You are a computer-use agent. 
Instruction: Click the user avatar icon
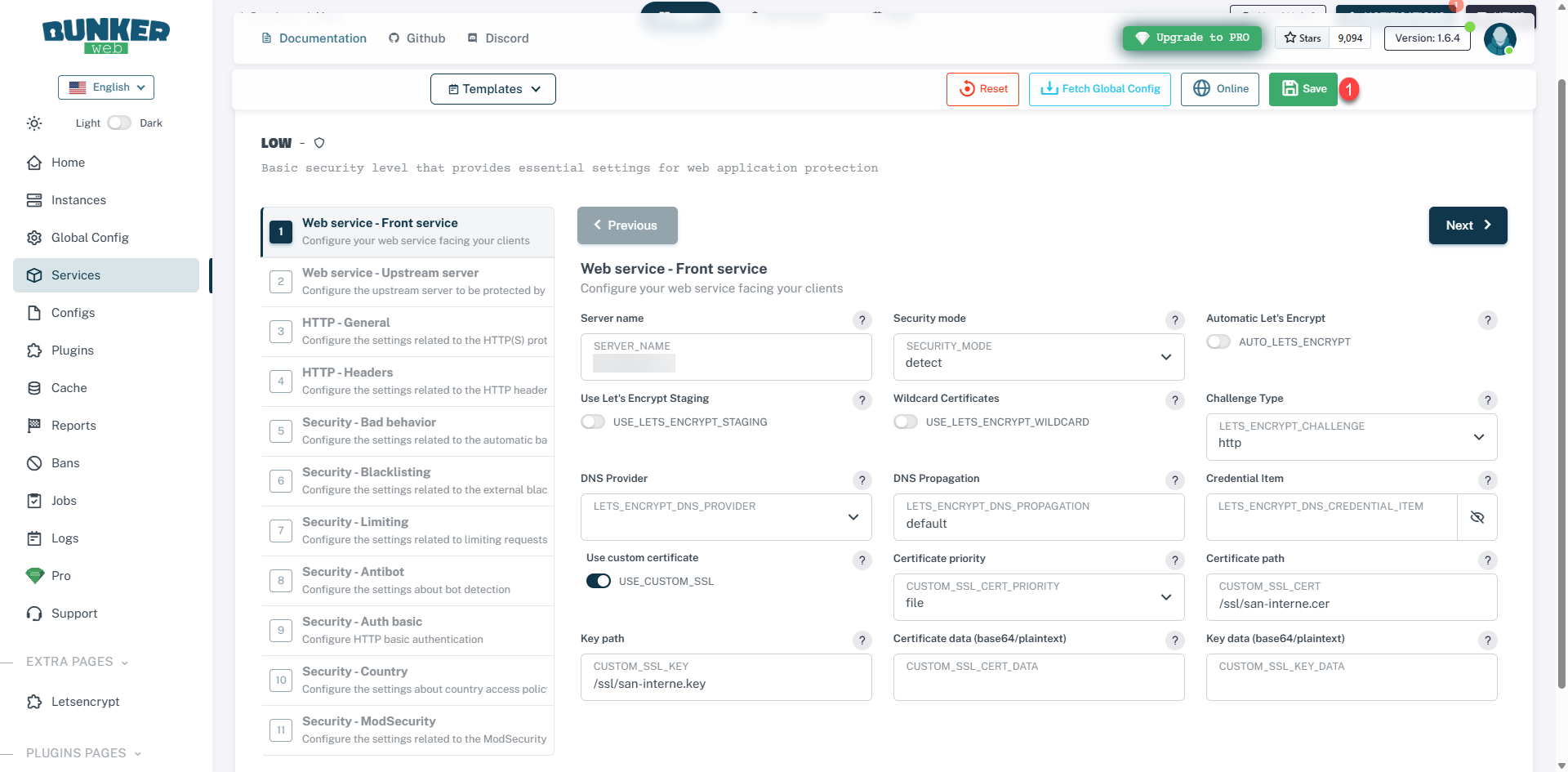[1499, 38]
